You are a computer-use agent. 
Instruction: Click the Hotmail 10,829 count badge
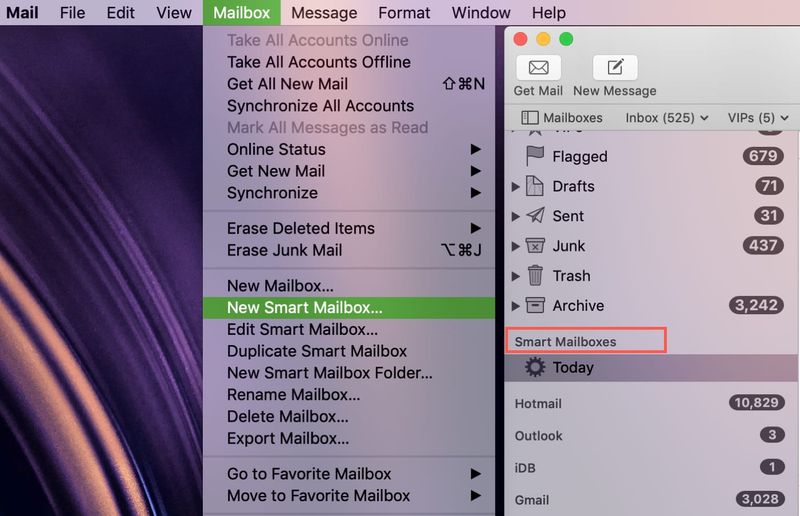[x=756, y=403]
